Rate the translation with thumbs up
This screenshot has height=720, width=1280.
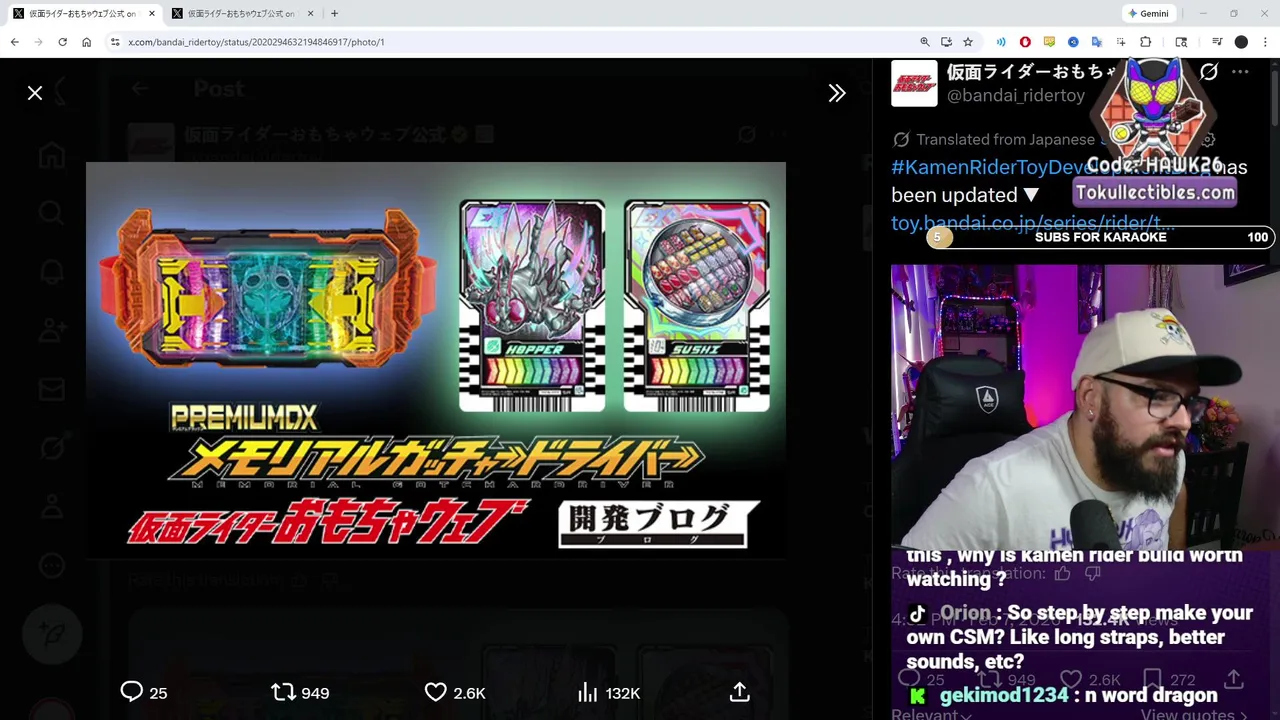pyautogui.click(x=1062, y=573)
